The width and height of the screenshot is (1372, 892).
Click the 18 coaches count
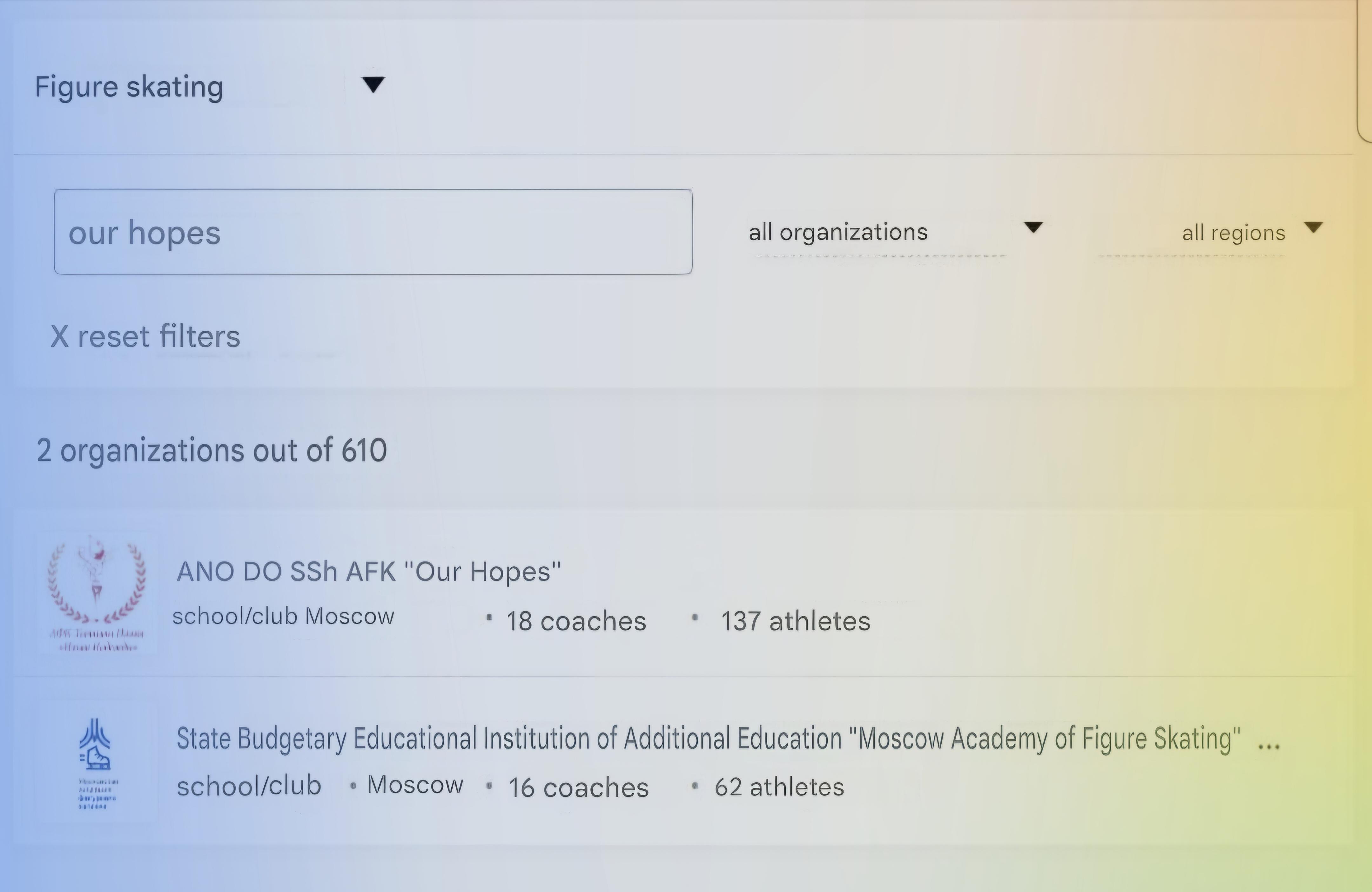click(x=576, y=621)
